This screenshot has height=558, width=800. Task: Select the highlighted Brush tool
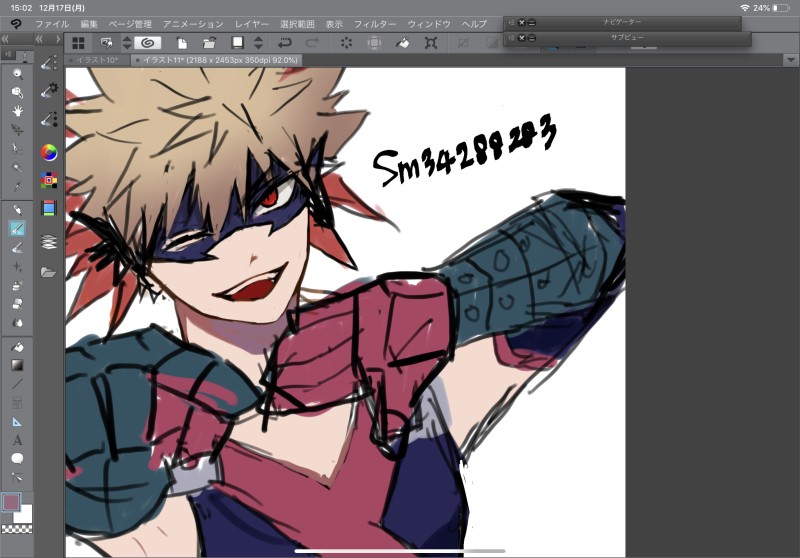[x=17, y=229]
